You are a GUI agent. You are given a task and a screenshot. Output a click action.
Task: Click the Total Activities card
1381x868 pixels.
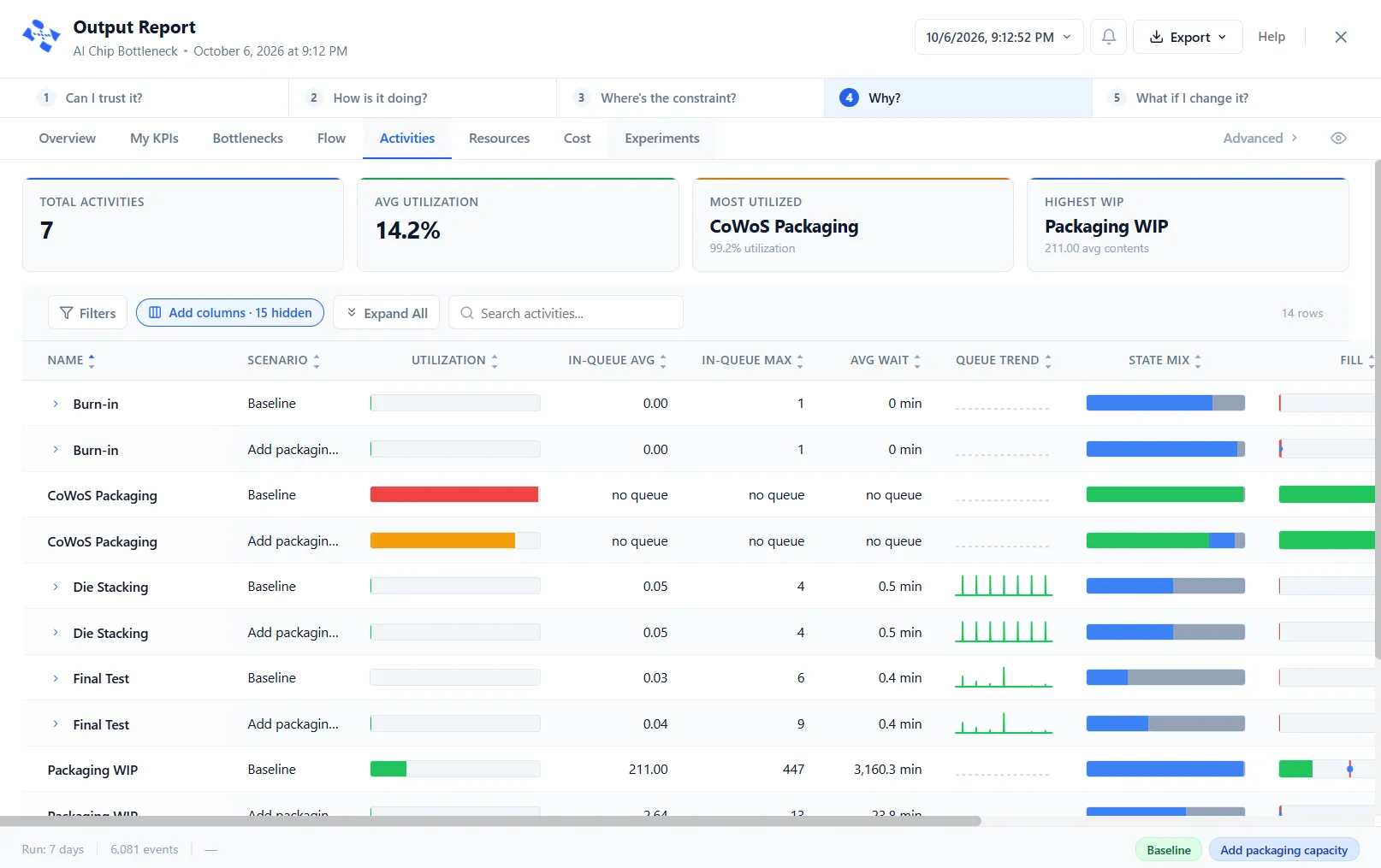pos(183,225)
